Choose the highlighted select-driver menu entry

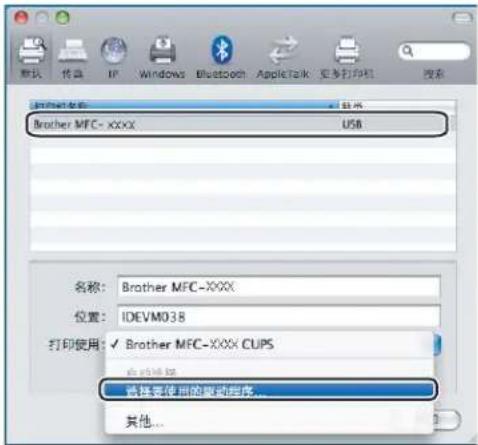[269, 389]
